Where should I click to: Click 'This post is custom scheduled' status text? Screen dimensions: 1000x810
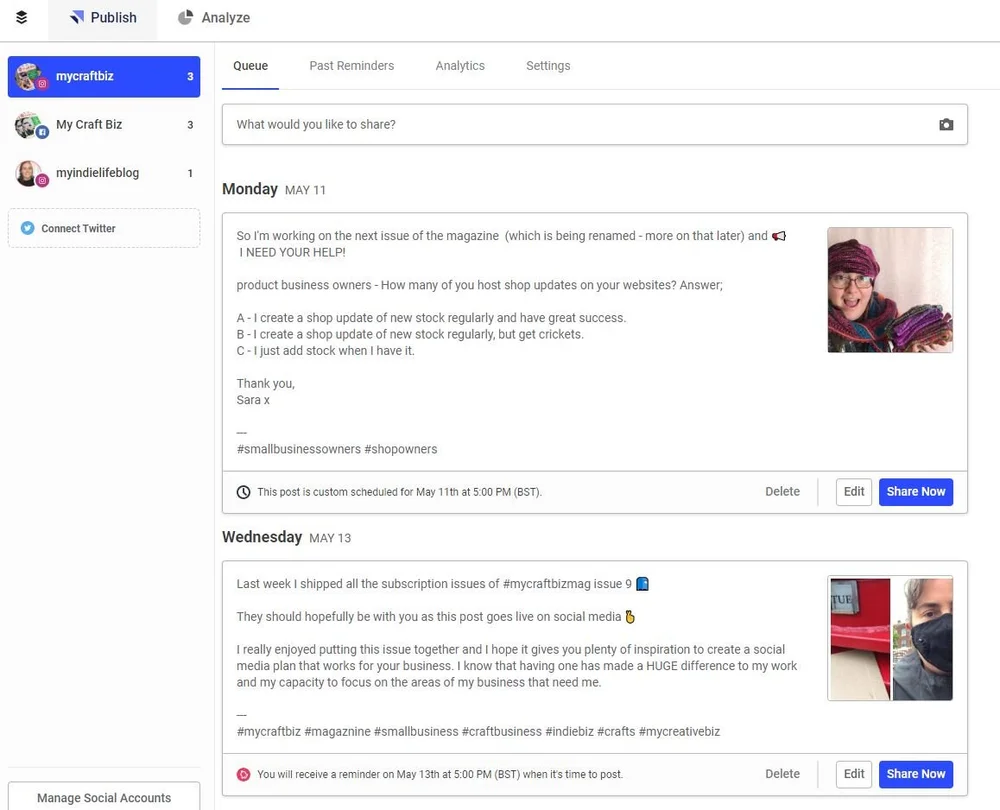399,492
